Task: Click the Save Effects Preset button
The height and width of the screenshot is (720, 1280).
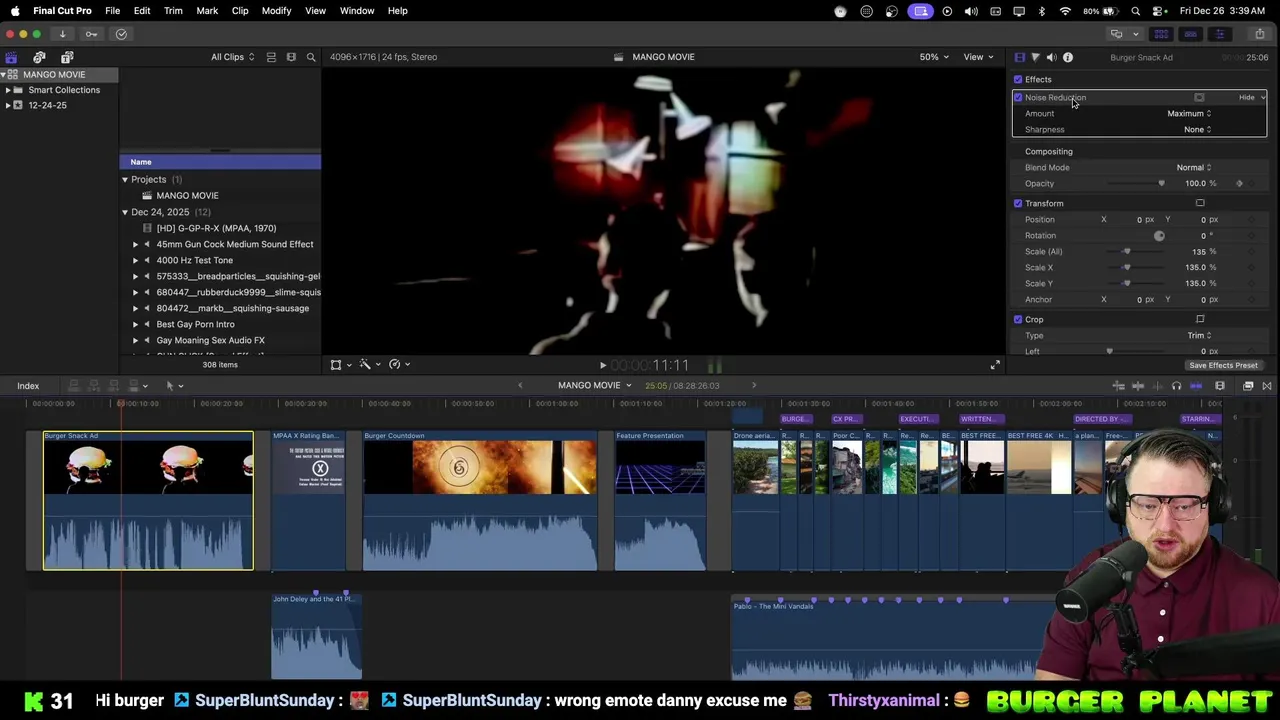Action: (x=1223, y=365)
